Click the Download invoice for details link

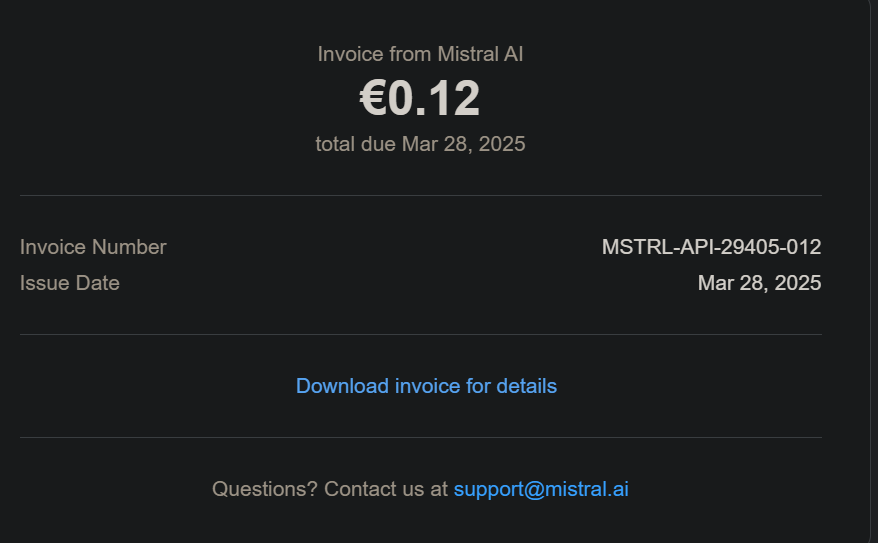tap(426, 386)
